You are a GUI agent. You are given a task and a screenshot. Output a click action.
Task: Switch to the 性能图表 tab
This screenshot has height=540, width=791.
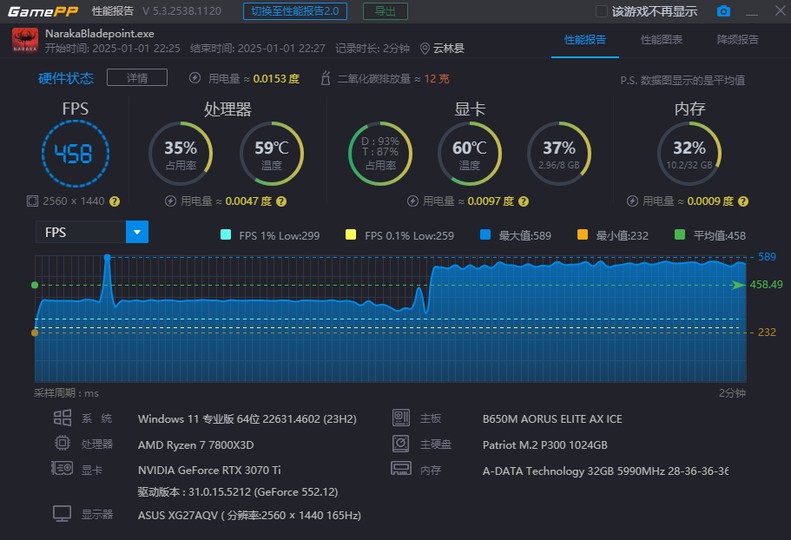[x=661, y=40]
